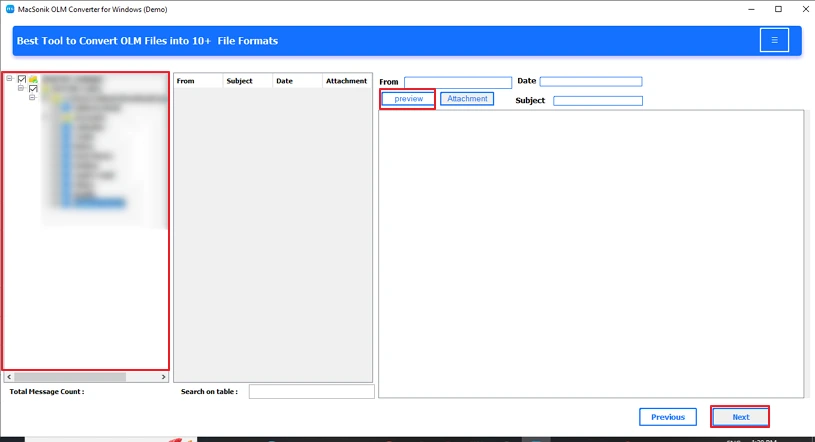815x442 pixels.
Task: Switch to the preview tab
Action: point(408,99)
